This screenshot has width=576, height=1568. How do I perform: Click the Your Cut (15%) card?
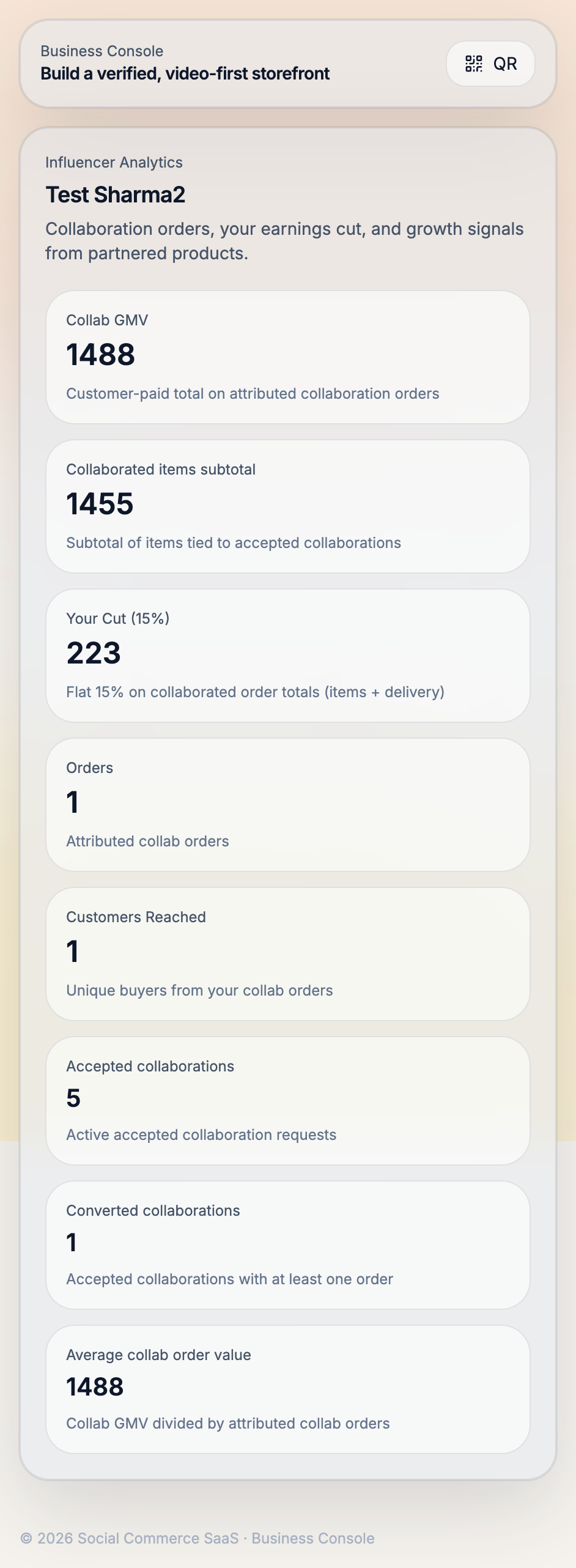click(287, 656)
